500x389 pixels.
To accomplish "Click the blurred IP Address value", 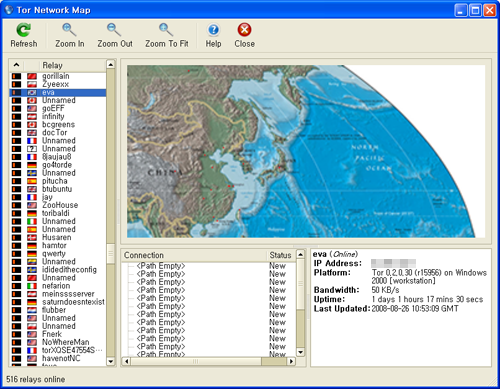I will point(393,263).
